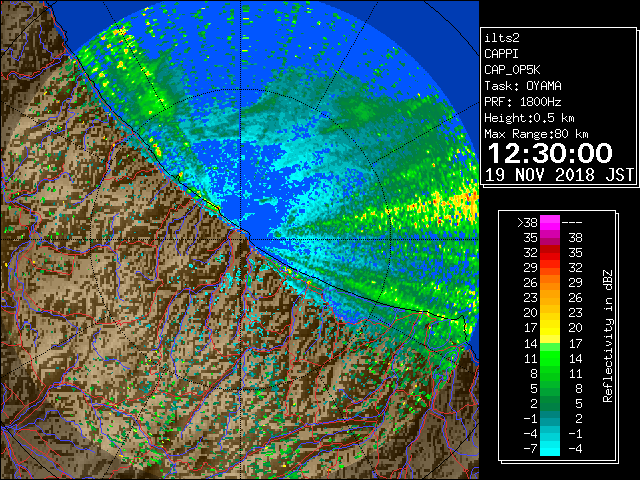Click the Height:0.5 km line
Viewport: 640px width, 480px height.
(529, 118)
